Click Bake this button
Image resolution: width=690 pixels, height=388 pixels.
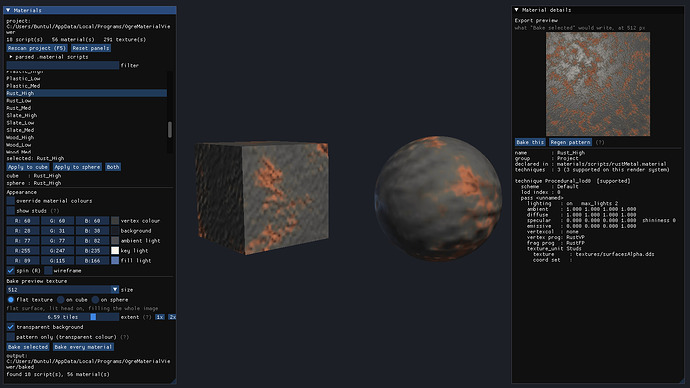click(530, 142)
